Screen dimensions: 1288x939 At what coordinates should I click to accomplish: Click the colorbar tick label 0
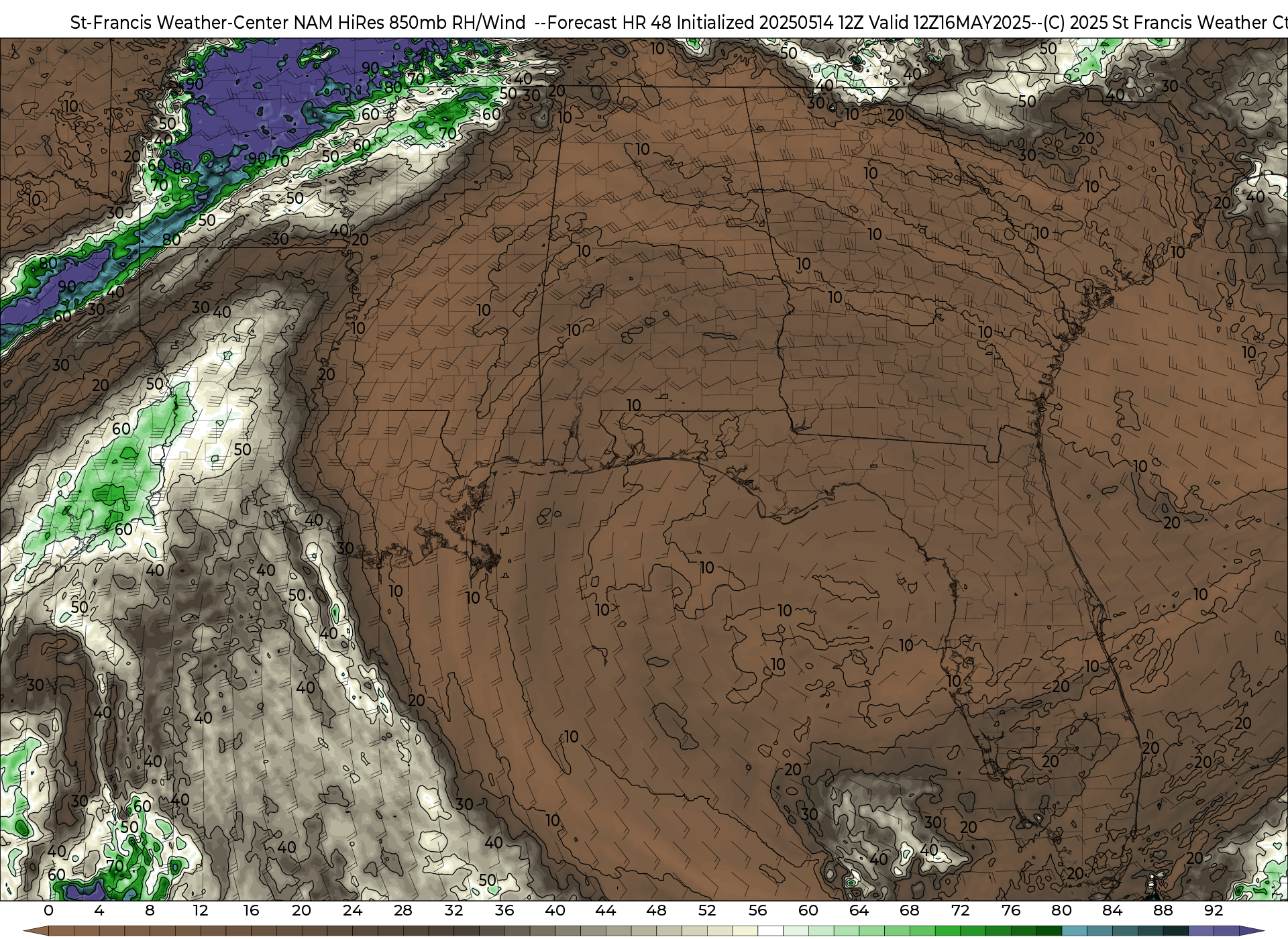48,910
